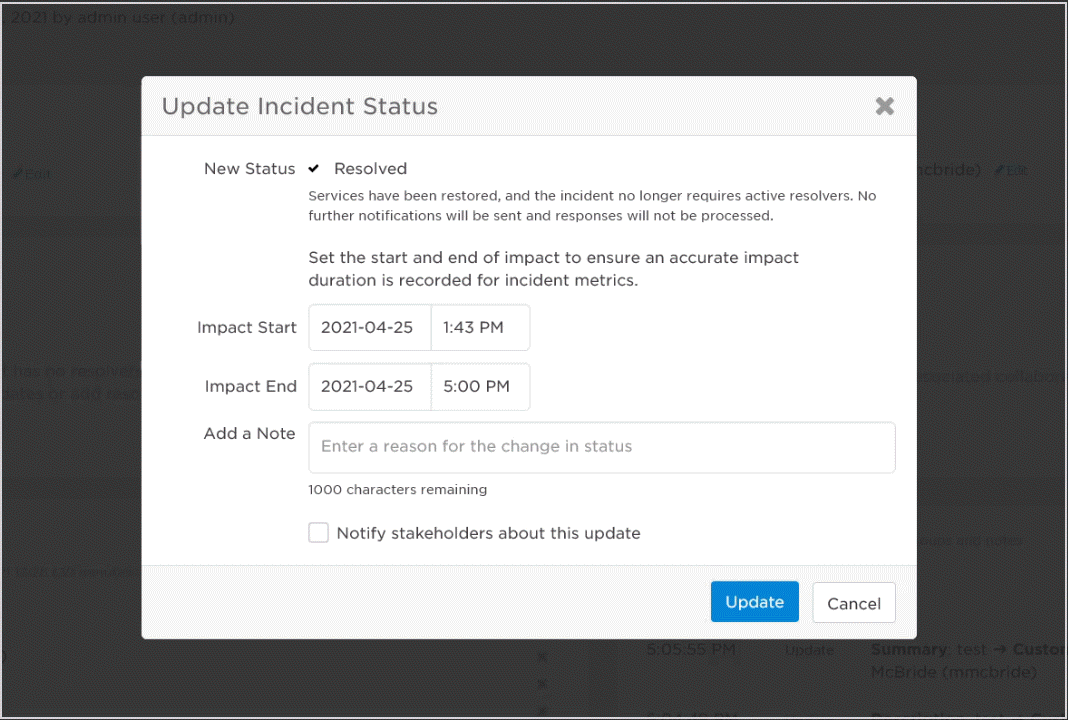
Task: Change the Impact End time 5:00 PM
Action: click(x=480, y=387)
